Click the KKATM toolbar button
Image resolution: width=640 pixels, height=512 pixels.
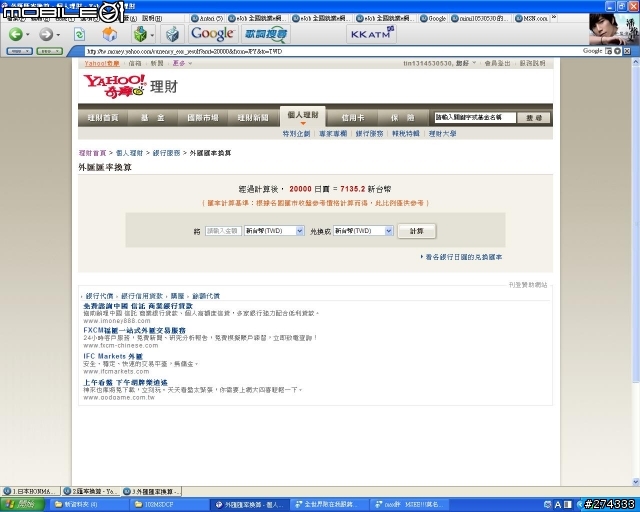[371, 34]
